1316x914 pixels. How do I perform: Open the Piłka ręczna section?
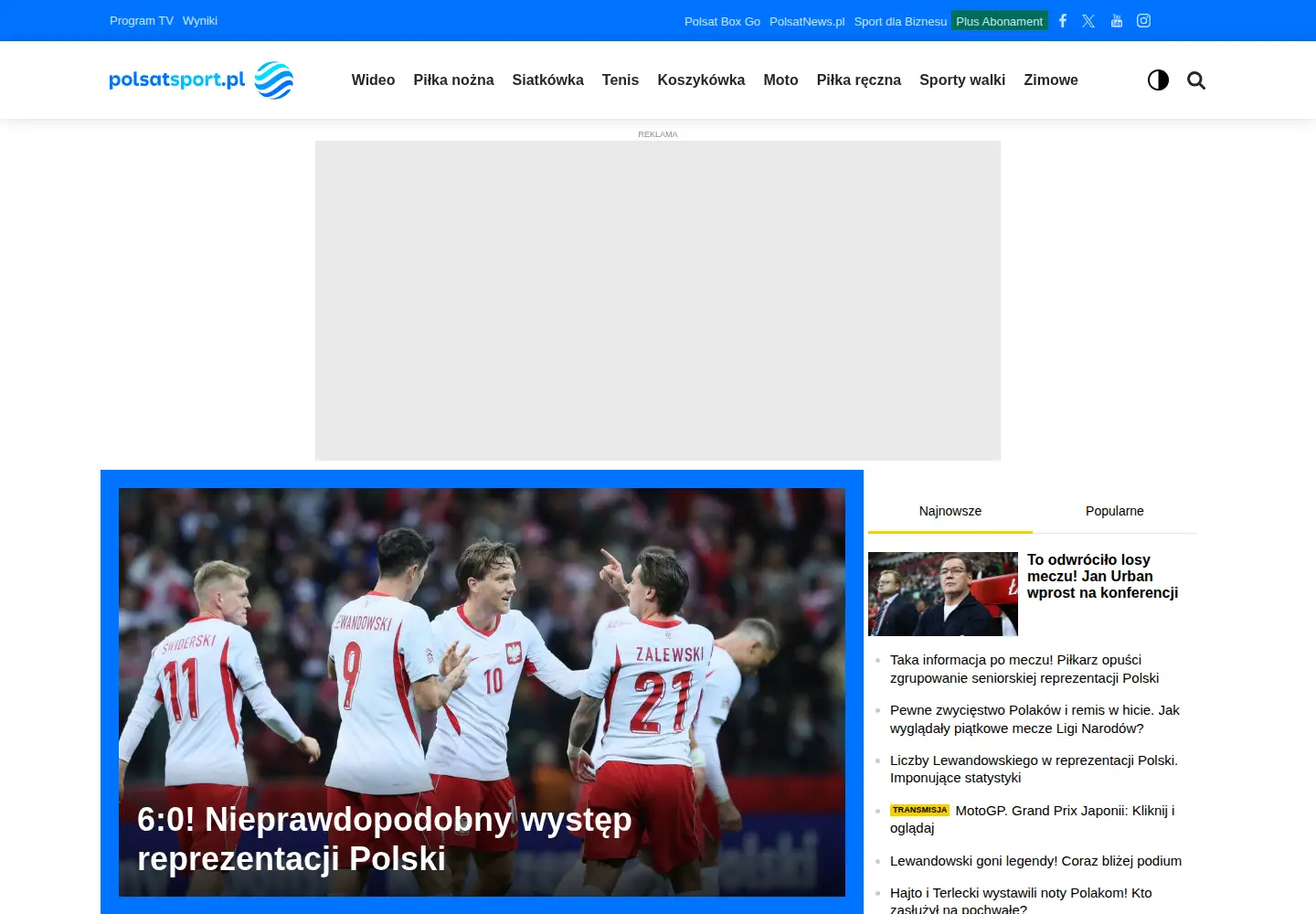(859, 80)
